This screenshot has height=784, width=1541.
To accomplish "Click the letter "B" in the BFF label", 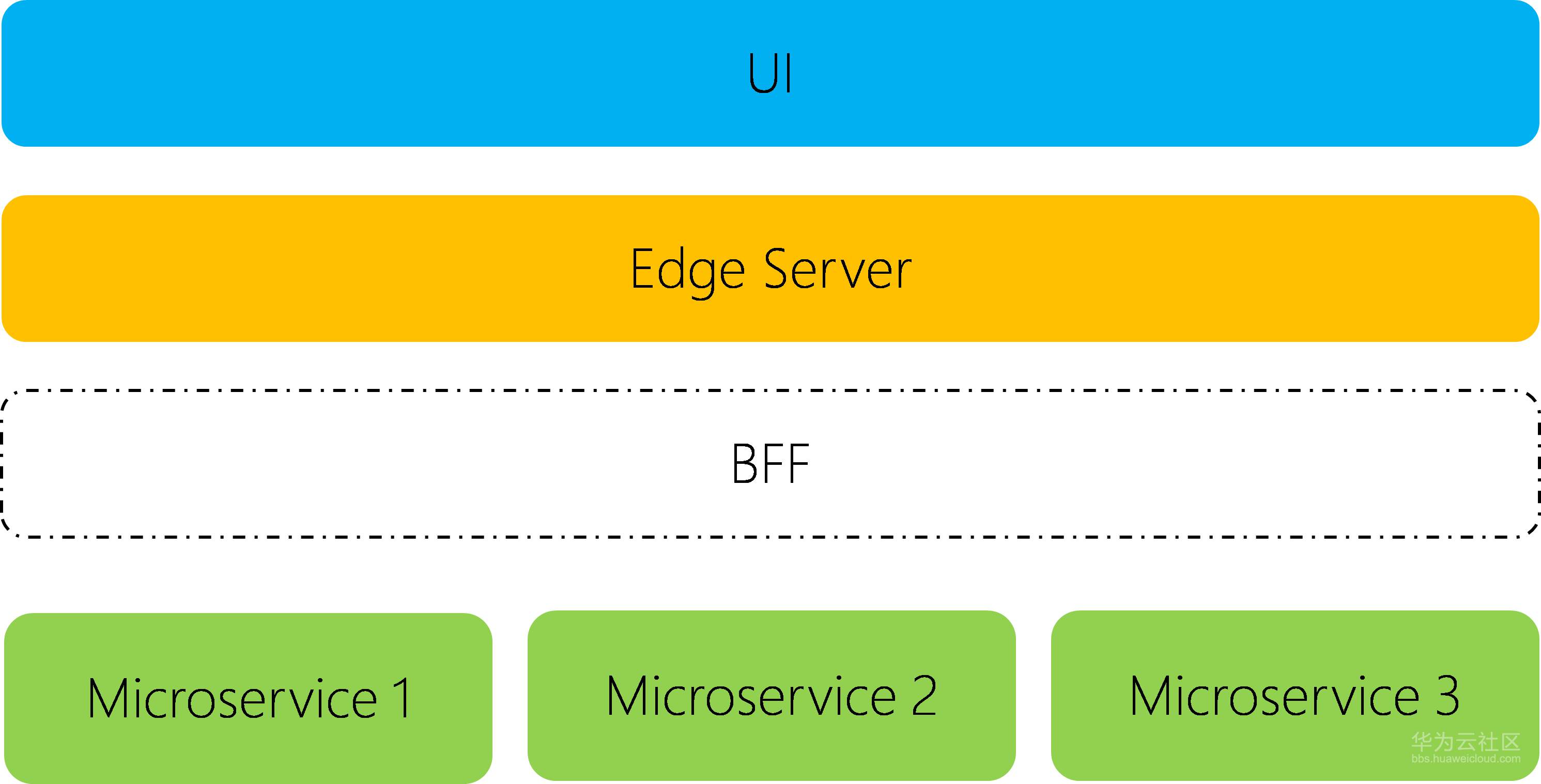I will pyautogui.click(x=744, y=464).
